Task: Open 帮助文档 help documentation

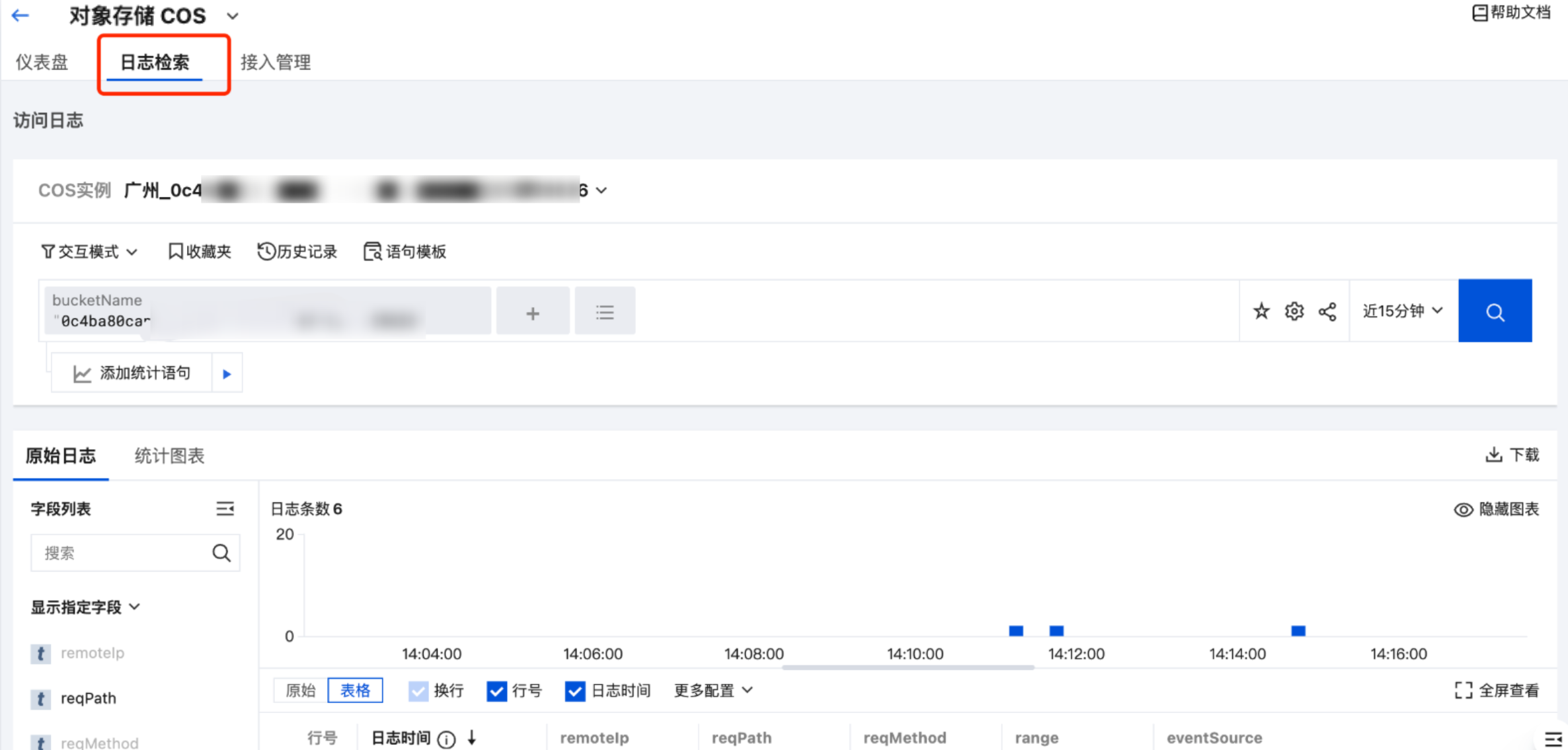Action: click(1511, 13)
